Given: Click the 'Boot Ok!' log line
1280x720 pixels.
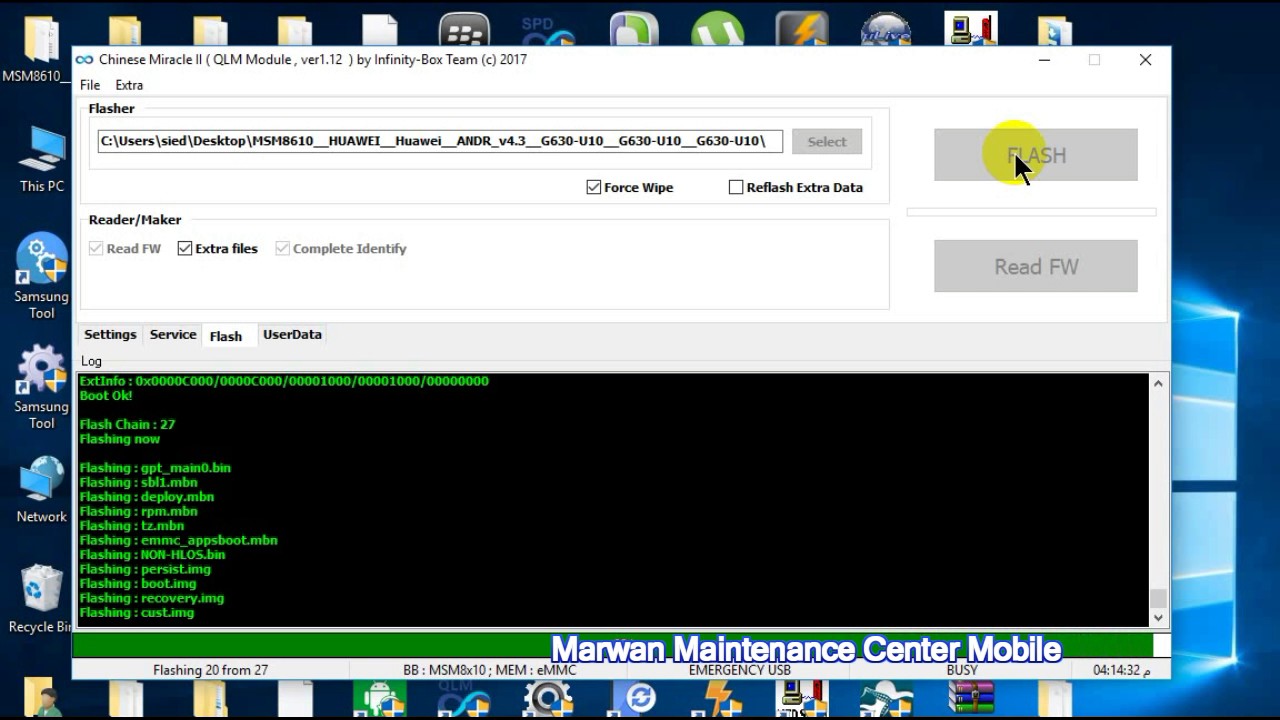Looking at the screenshot, I should 106,395.
